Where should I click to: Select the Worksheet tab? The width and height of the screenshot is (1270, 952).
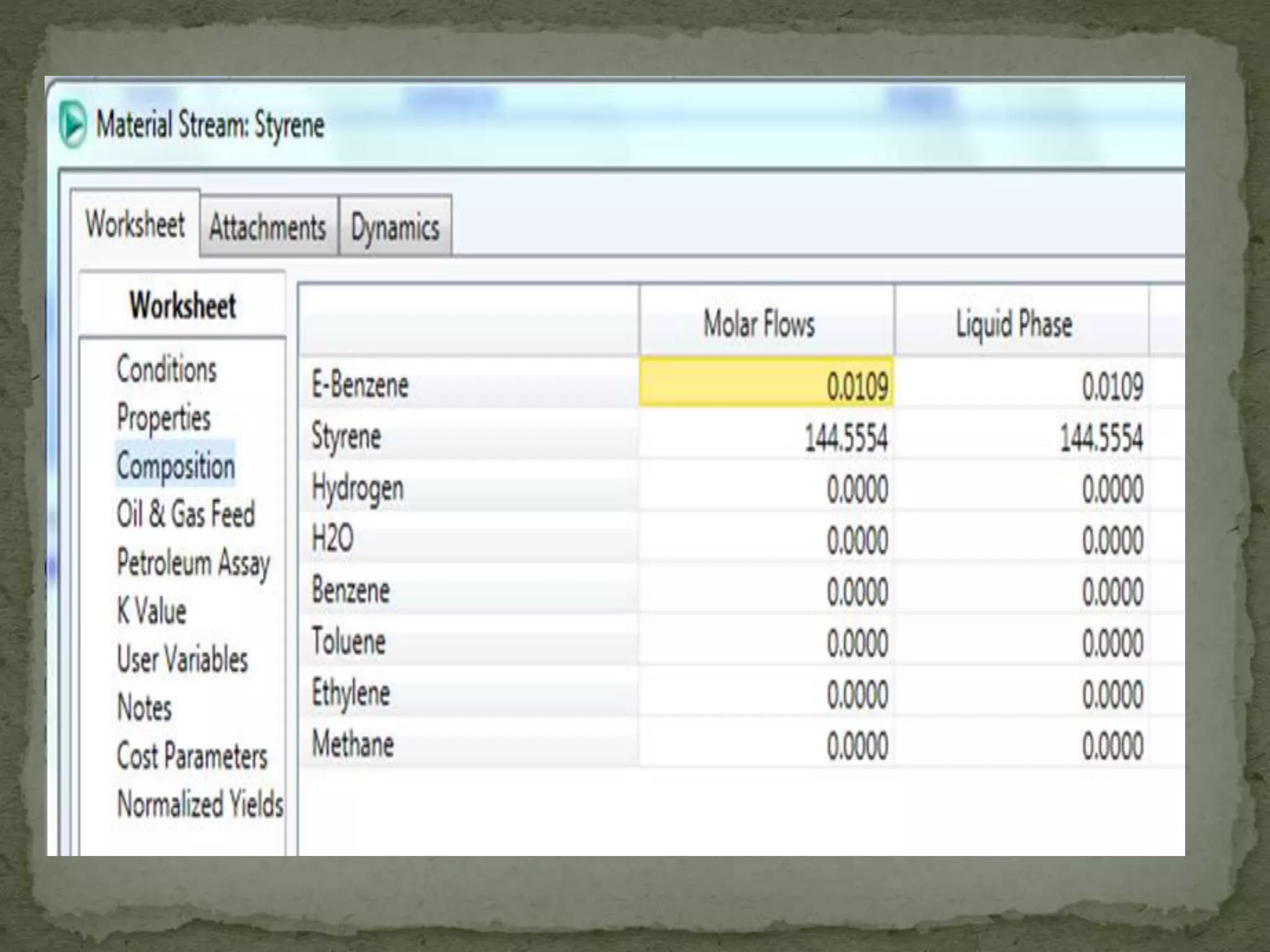135,224
